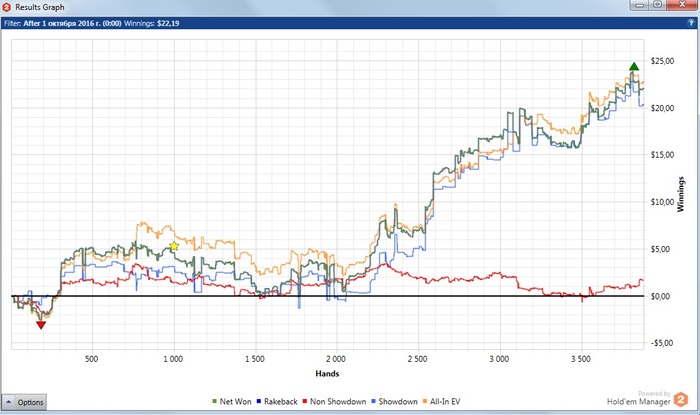This screenshot has height=415, width=700.
Task: Click the help question mark icon
Action: pos(692,23)
